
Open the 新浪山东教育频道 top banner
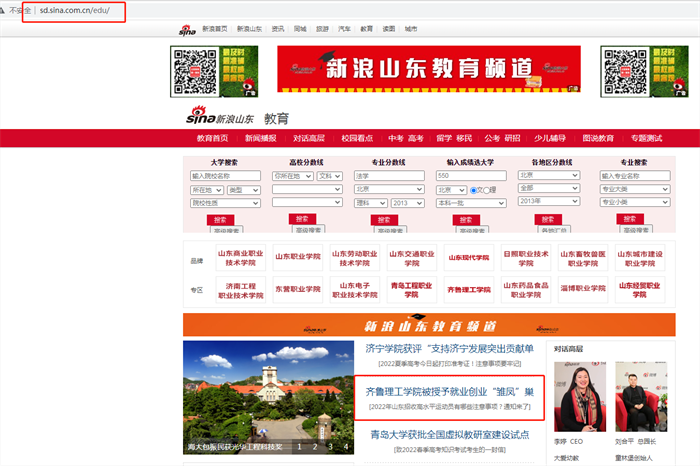pos(428,69)
